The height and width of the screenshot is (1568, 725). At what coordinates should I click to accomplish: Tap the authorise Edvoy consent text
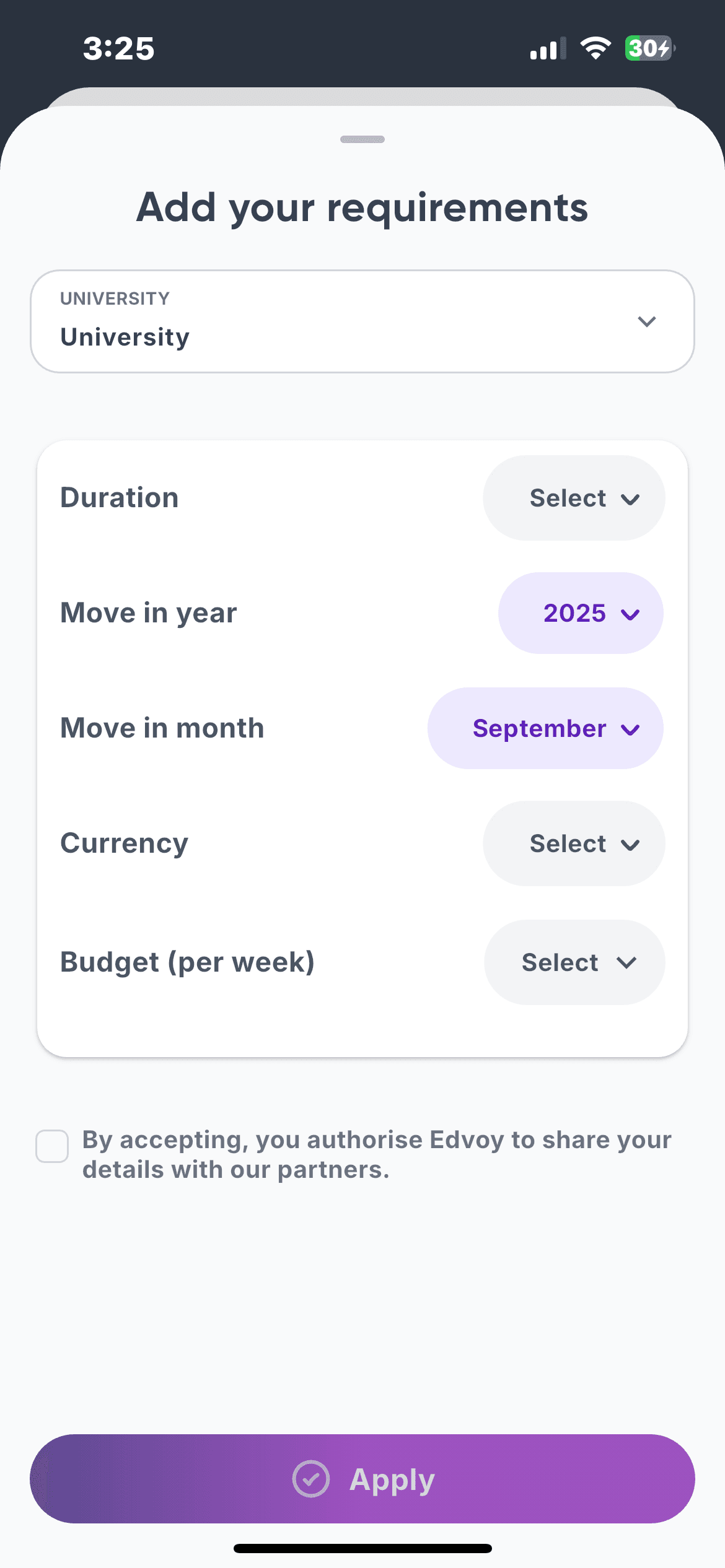click(376, 1154)
